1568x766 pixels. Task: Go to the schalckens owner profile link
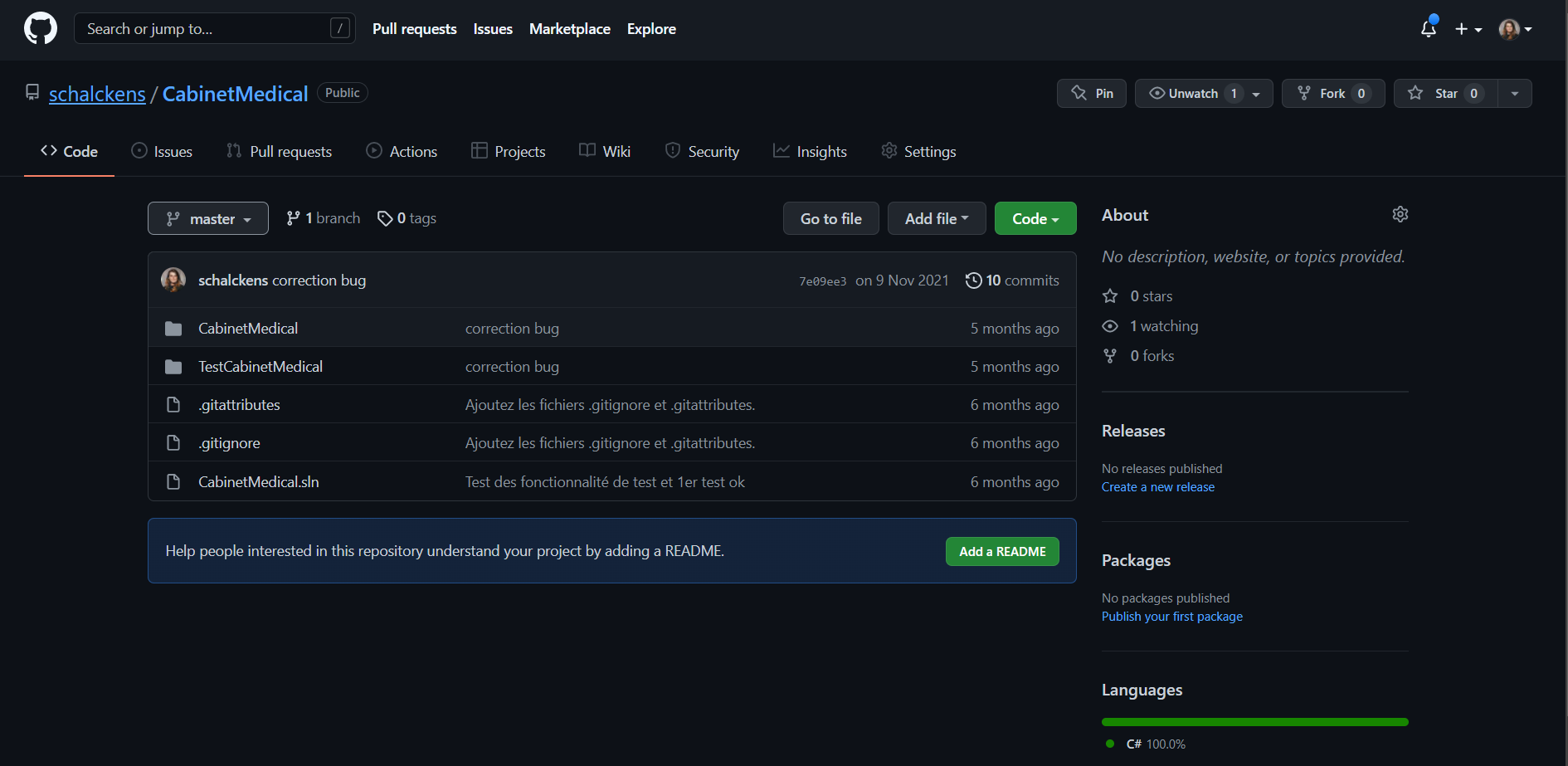point(97,94)
